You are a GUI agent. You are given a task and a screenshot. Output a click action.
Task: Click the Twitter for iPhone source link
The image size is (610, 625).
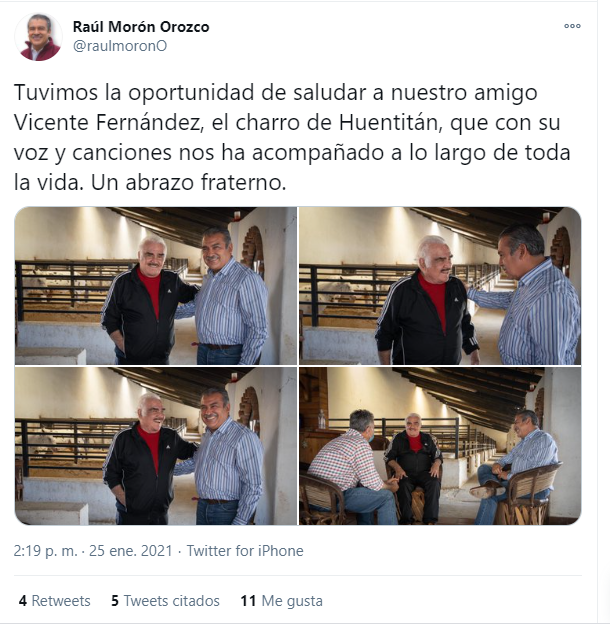click(x=245, y=551)
